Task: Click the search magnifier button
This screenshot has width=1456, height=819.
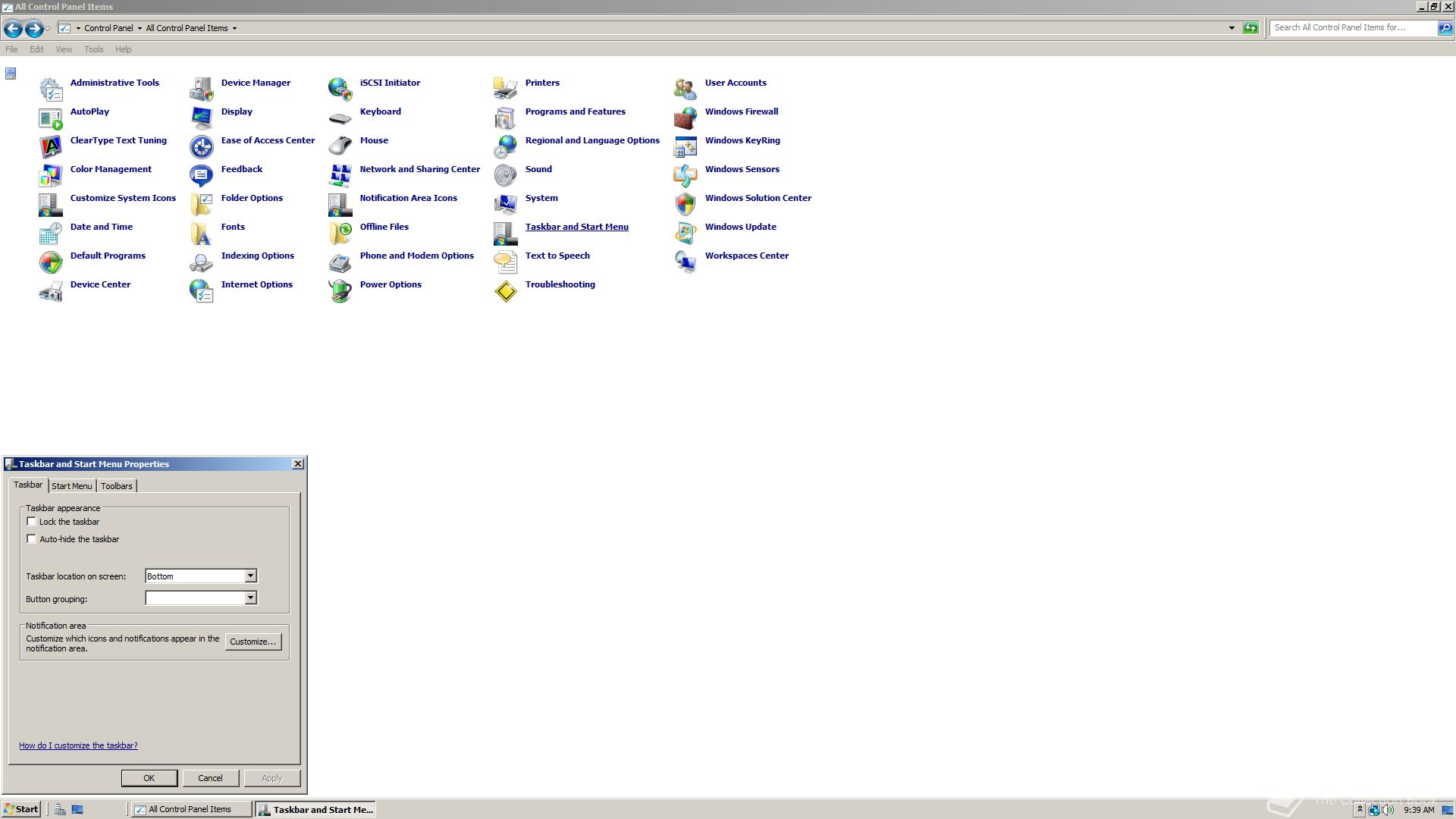Action: pos(1445,28)
